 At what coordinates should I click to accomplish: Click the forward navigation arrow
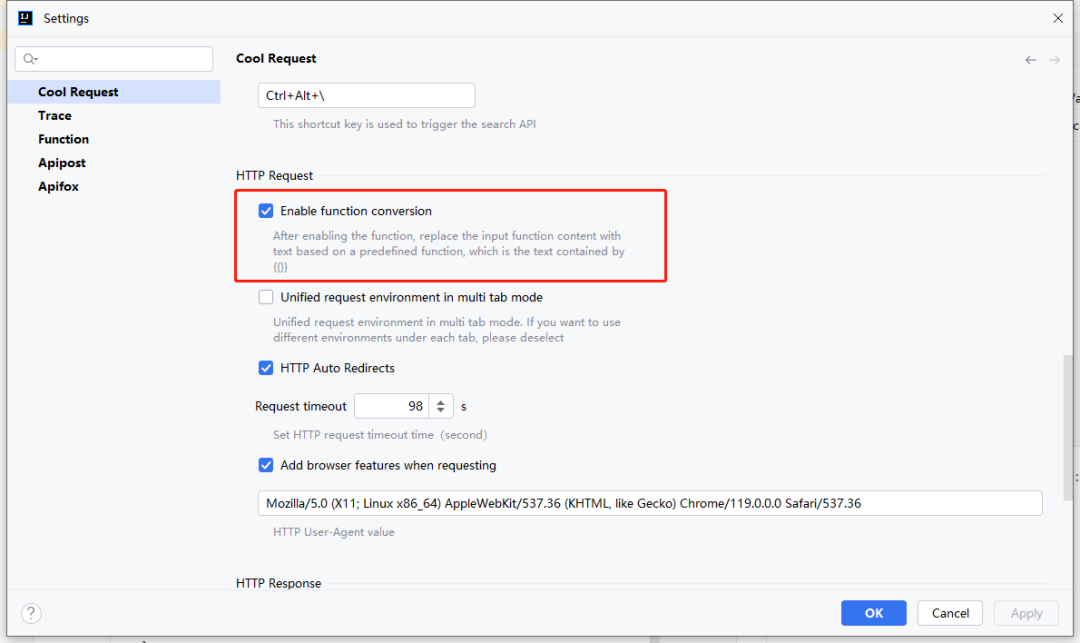[x=1054, y=59]
